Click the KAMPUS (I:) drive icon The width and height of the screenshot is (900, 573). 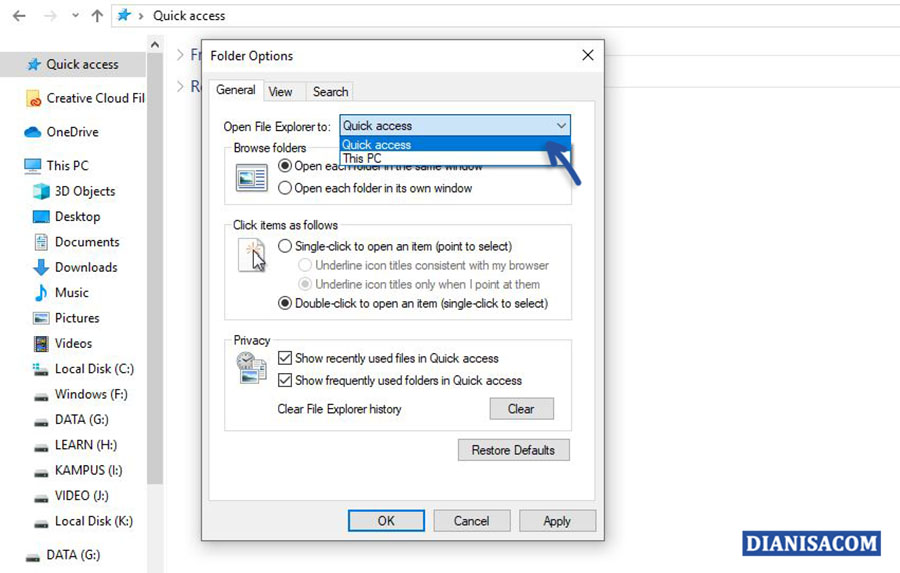(x=41, y=472)
